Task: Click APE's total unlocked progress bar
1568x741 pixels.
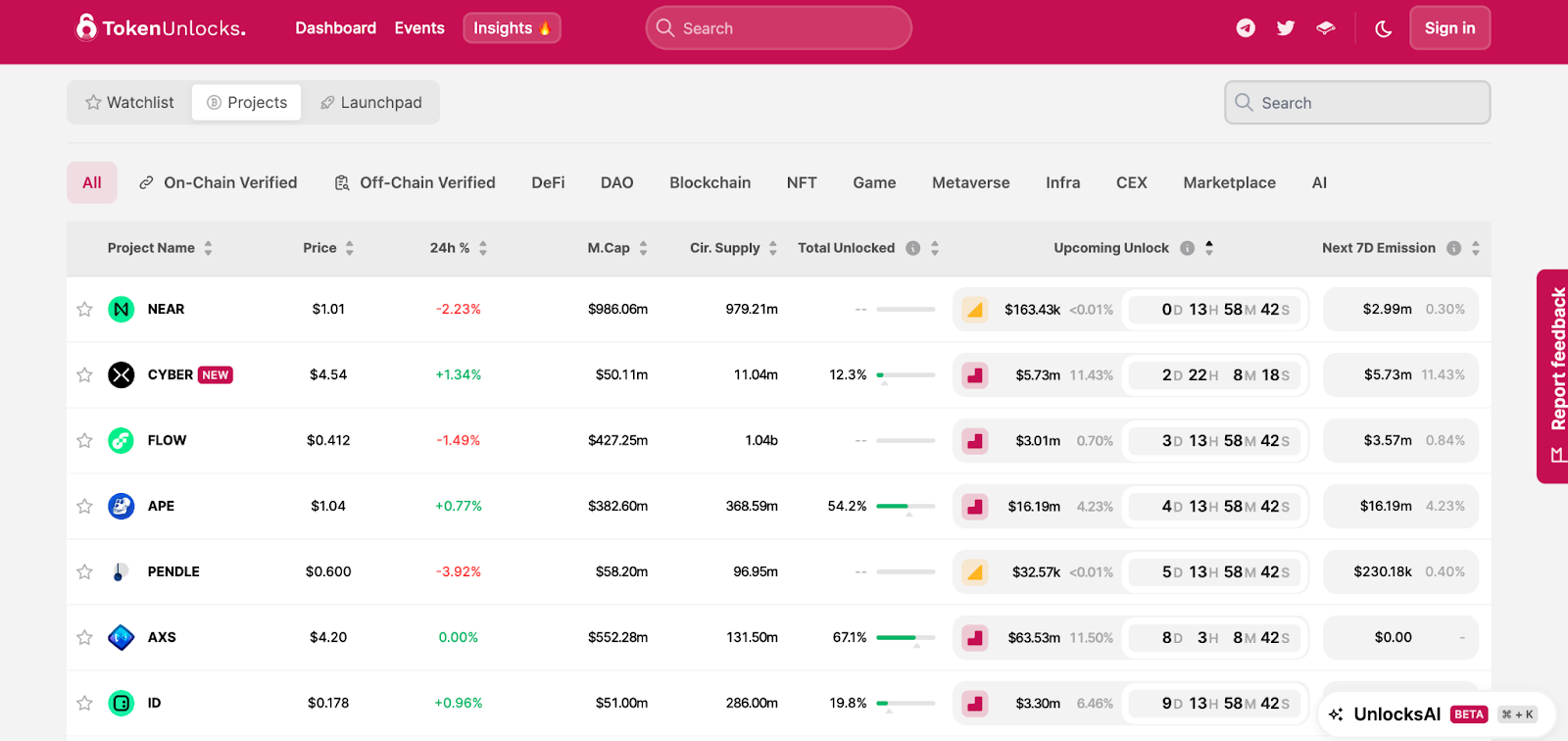Action: pos(906,507)
